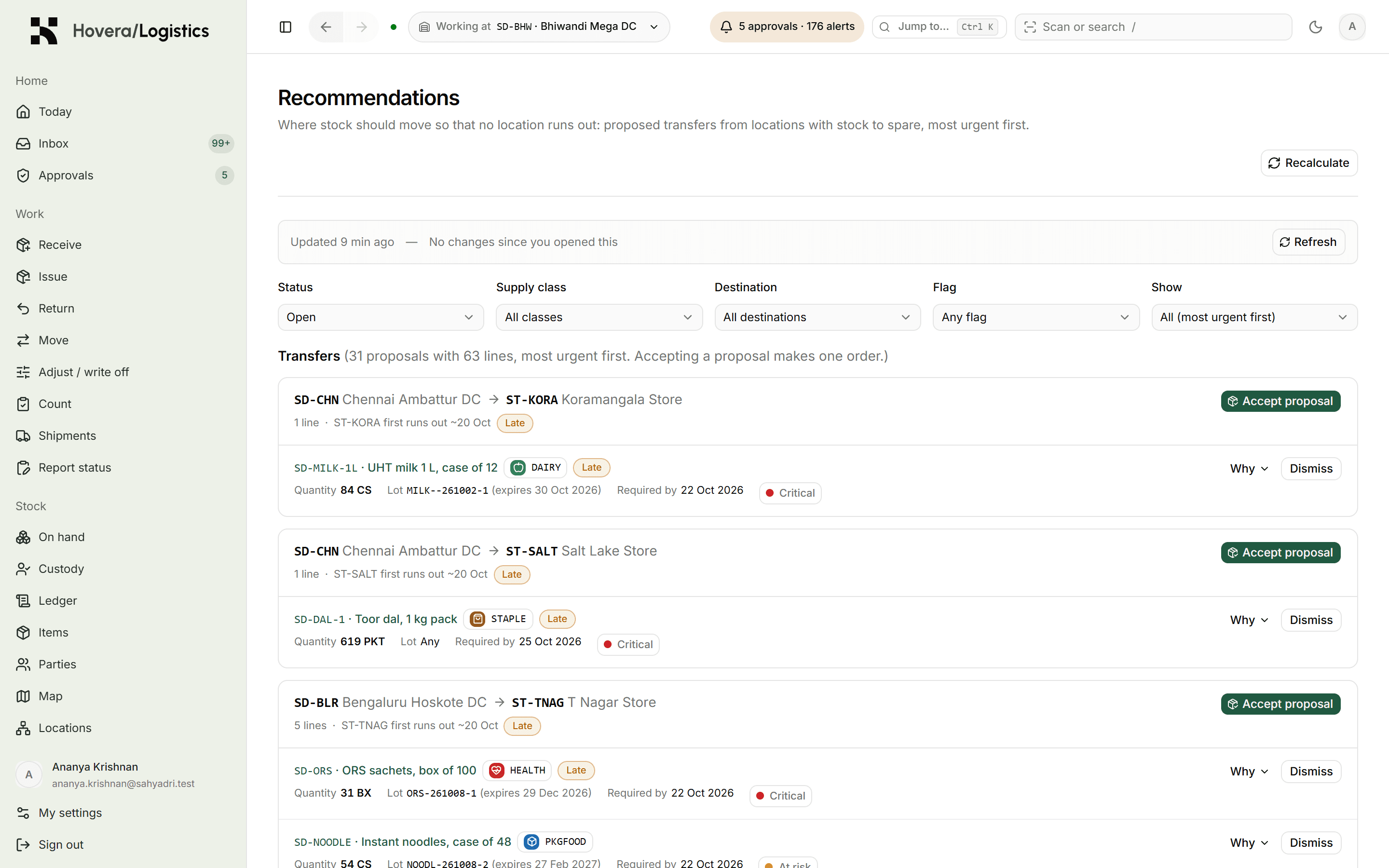1389x868 pixels.
Task: Click Sign out in sidebar
Action: pos(123,844)
